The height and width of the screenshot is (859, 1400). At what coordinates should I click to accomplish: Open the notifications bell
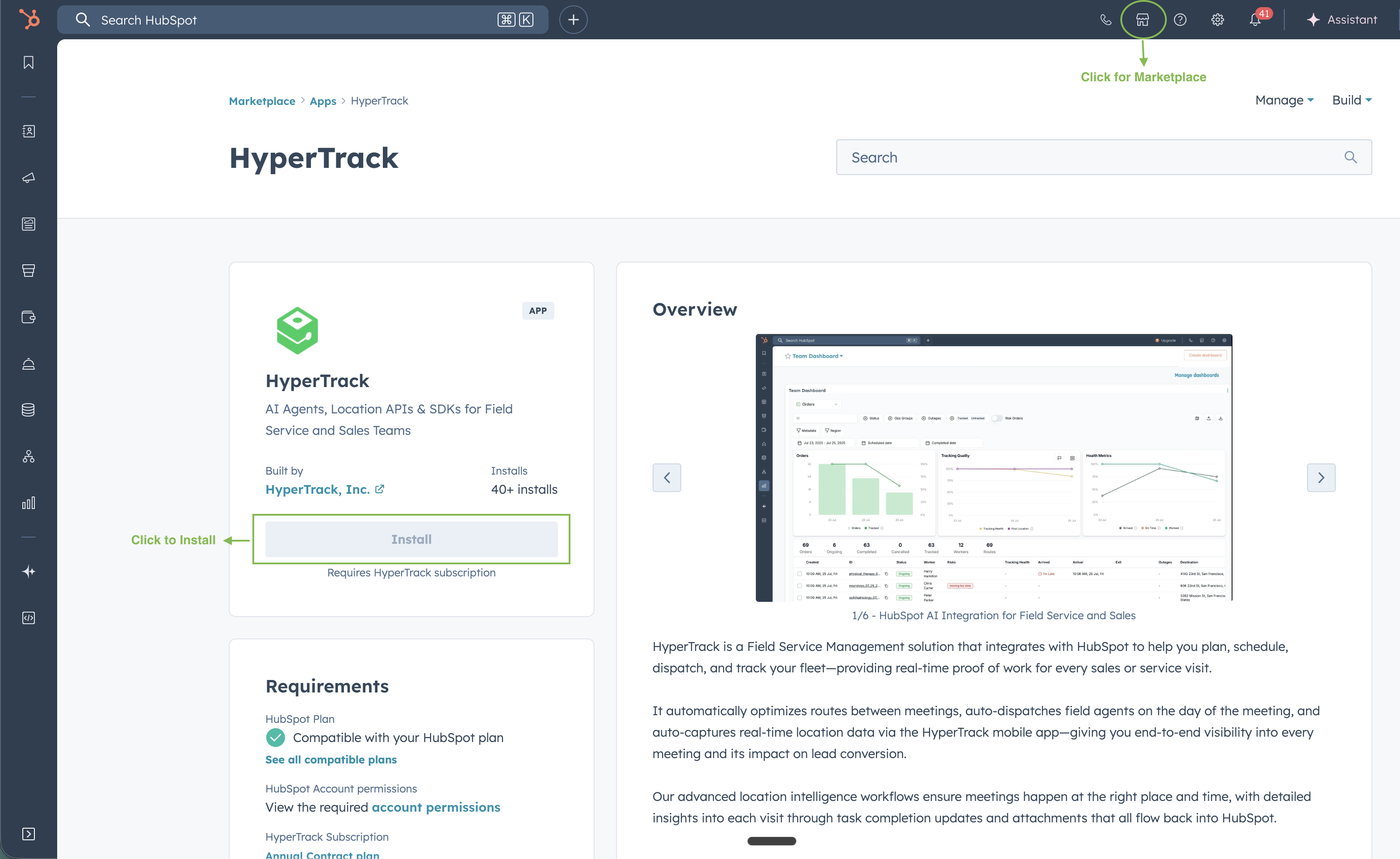tap(1255, 20)
